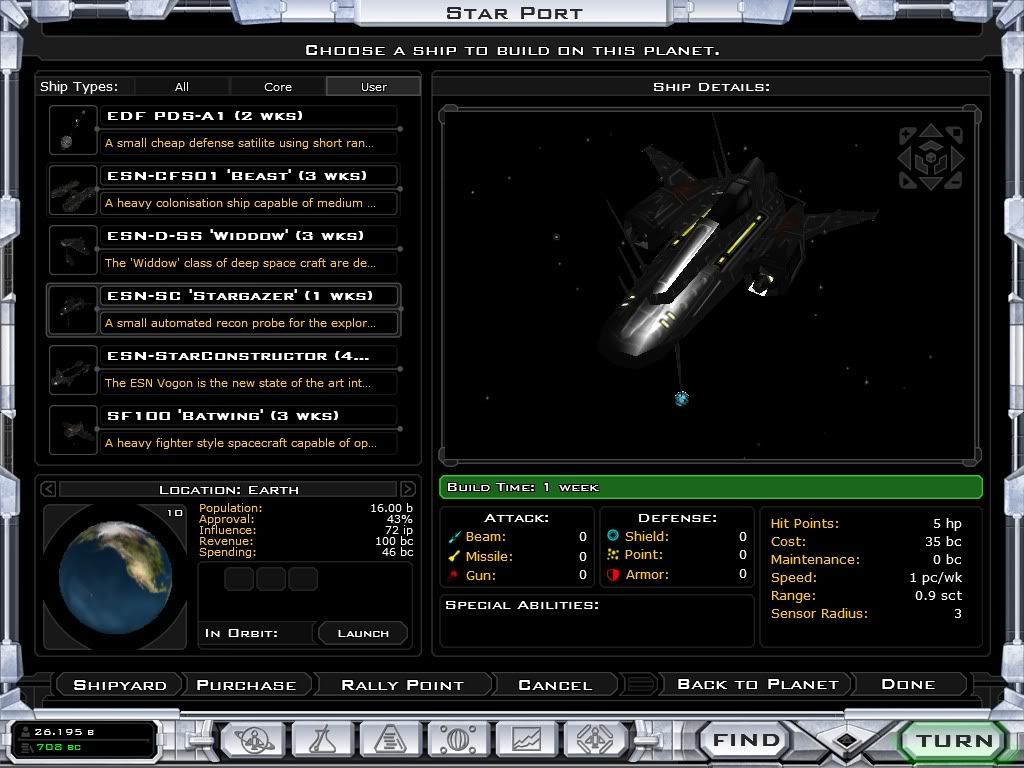Image resolution: width=1024 pixels, height=768 pixels.
Task: Stop ship rotation with square control
Action: coord(956,134)
